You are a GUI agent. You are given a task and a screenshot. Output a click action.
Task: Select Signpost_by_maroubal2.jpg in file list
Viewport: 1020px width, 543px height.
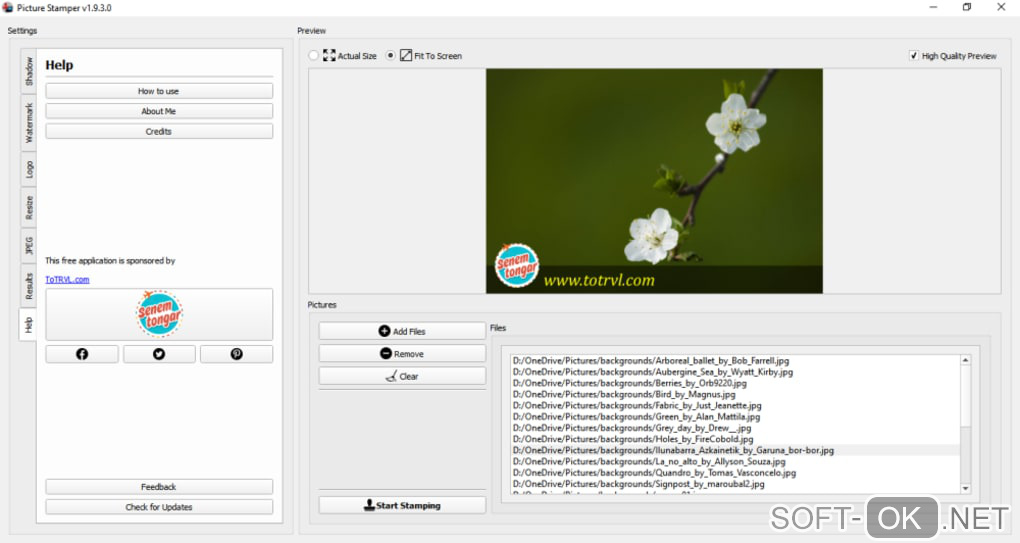[x=735, y=484]
